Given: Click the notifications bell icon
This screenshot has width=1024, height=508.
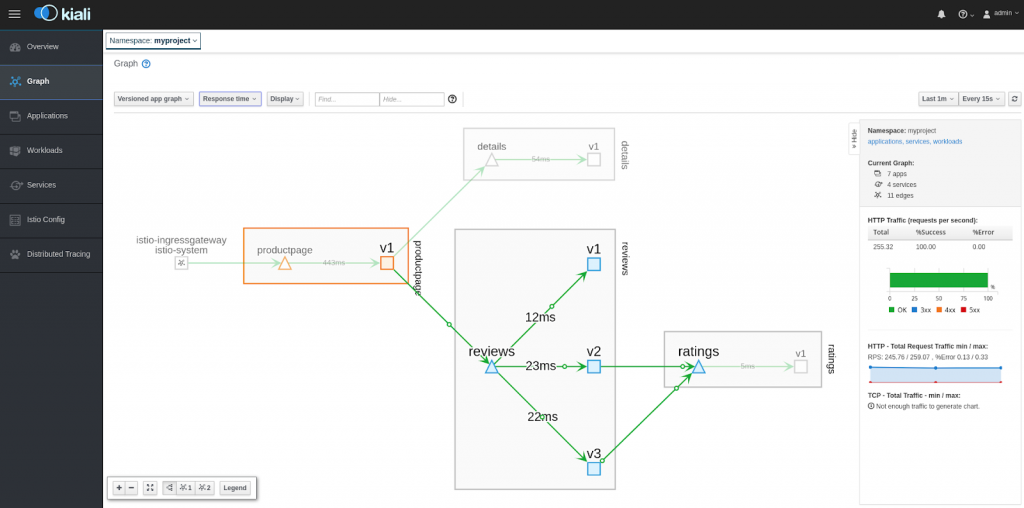Looking at the screenshot, I should tap(941, 14).
